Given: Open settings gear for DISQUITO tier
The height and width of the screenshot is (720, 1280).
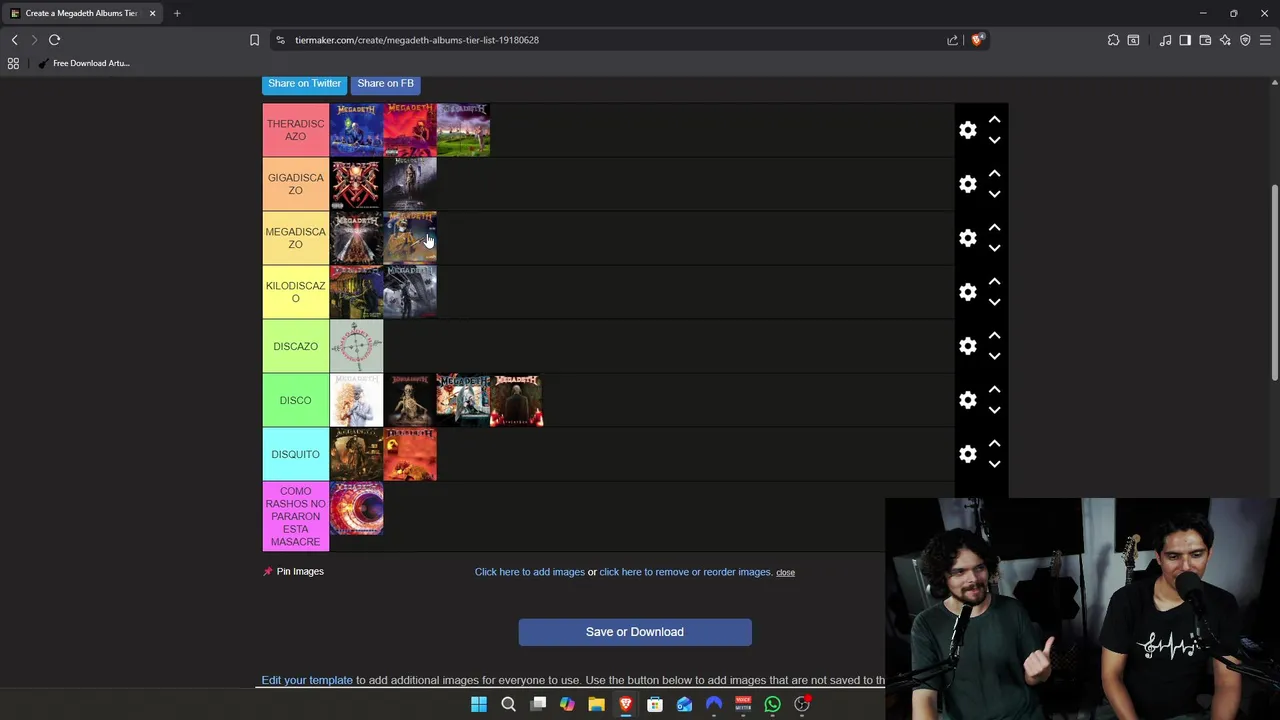Looking at the screenshot, I should click(967, 454).
